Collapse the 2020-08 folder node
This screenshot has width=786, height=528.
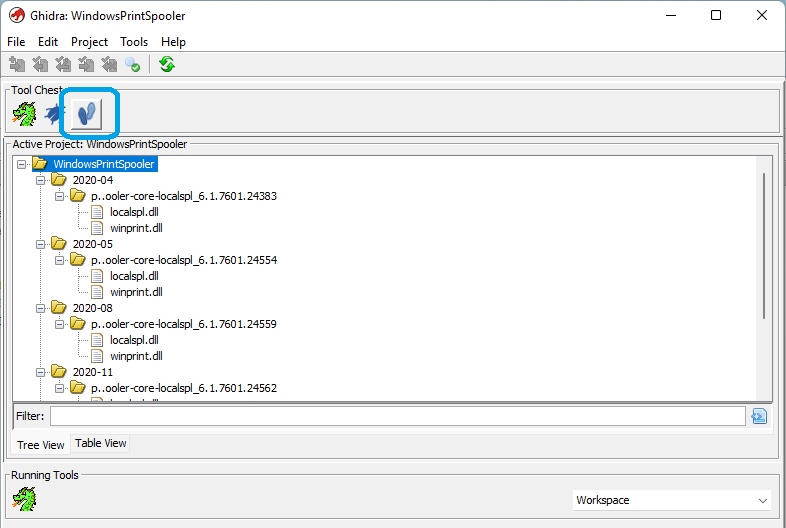click(40, 308)
